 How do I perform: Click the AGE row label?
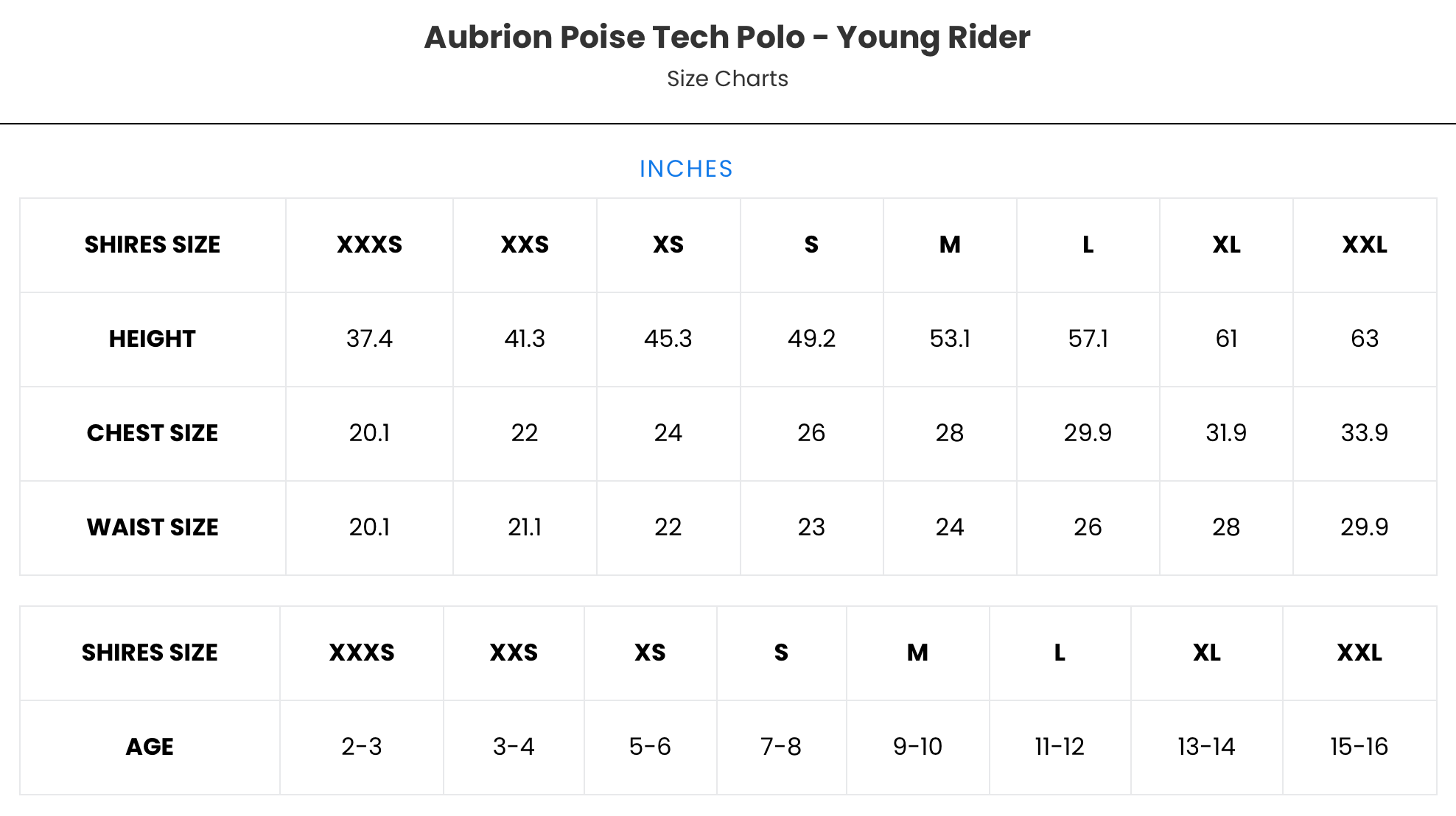pos(150,747)
